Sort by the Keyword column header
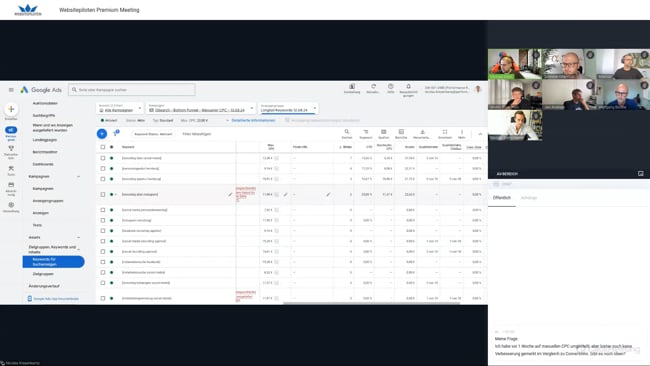 [x=128, y=147]
